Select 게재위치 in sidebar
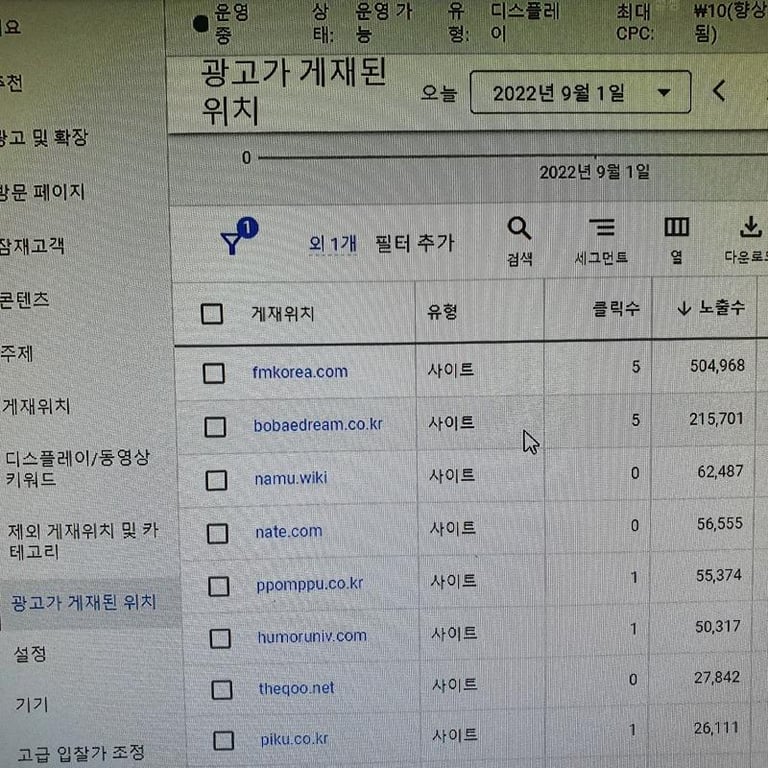 (36, 407)
